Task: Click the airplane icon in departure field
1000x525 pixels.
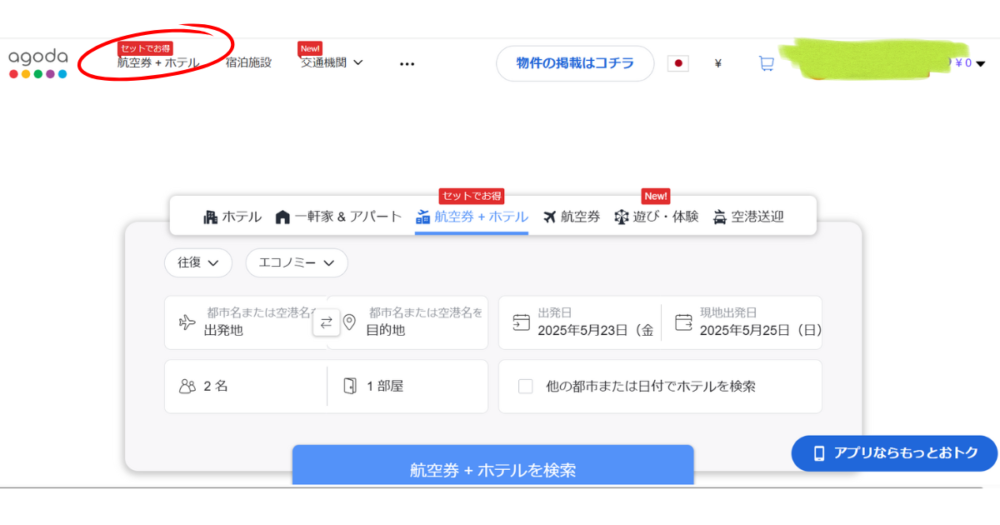Action: (x=187, y=322)
